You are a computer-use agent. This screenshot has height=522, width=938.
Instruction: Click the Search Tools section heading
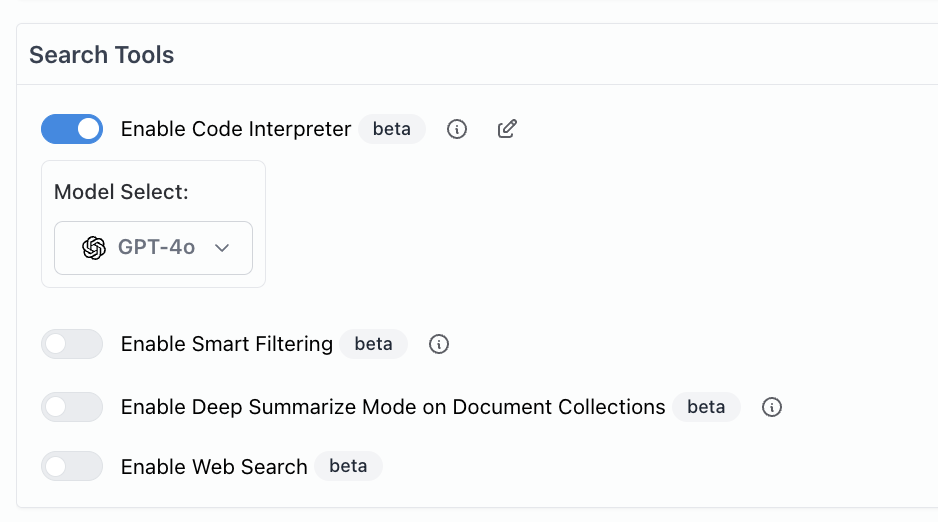[x=102, y=55]
